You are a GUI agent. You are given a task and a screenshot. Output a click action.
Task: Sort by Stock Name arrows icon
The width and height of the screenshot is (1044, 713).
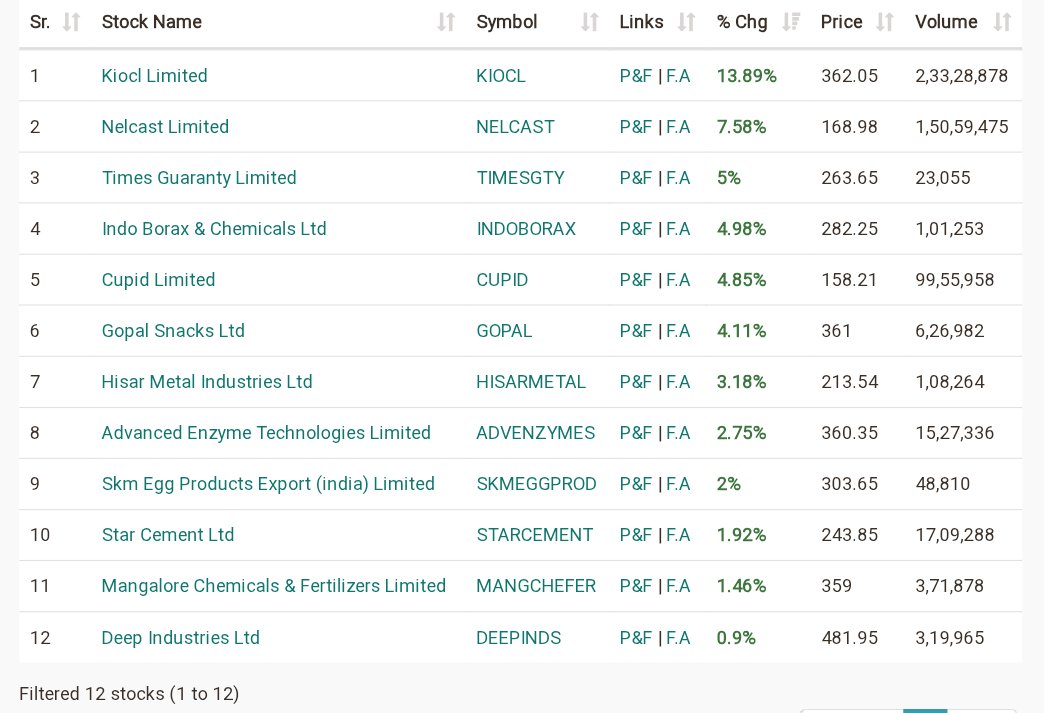click(x=446, y=22)
